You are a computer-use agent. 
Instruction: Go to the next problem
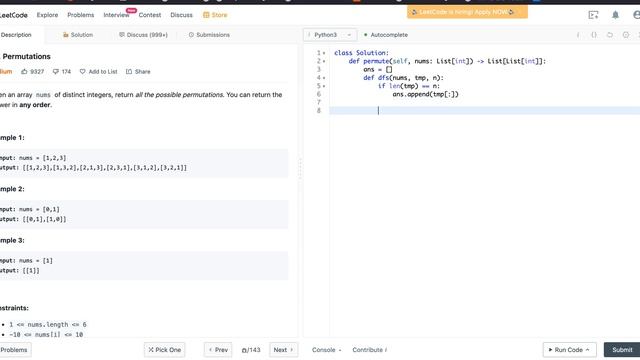point(283,350)
